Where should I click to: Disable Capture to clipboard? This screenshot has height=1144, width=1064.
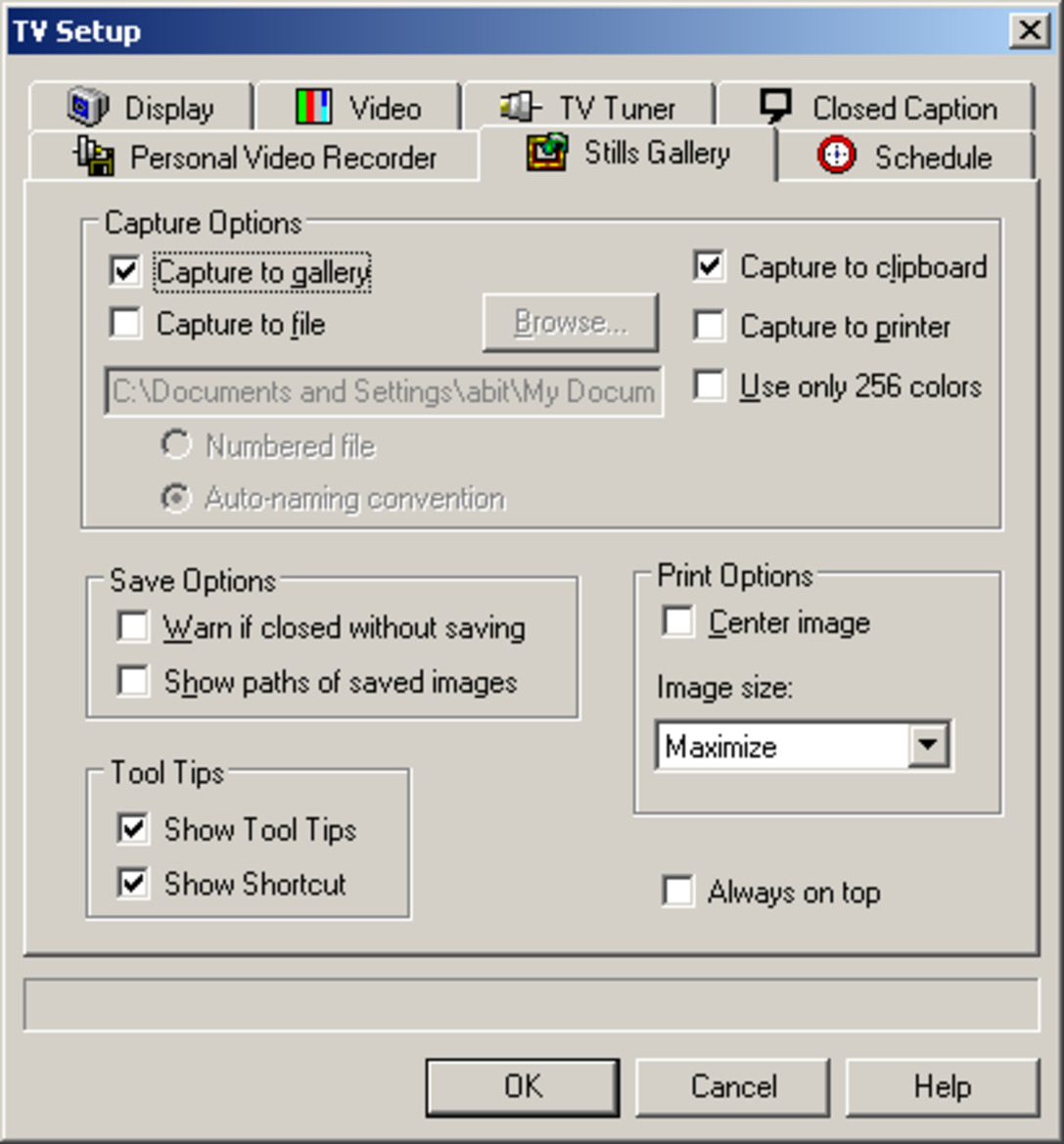(710, 266)
